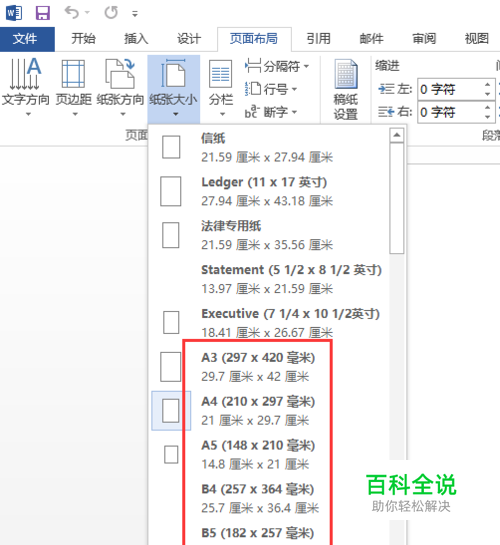The width and height of the screenshot is (500, 545).
Task: Choose Ledger (11 x 17 英寸) size
Action: 270,191
